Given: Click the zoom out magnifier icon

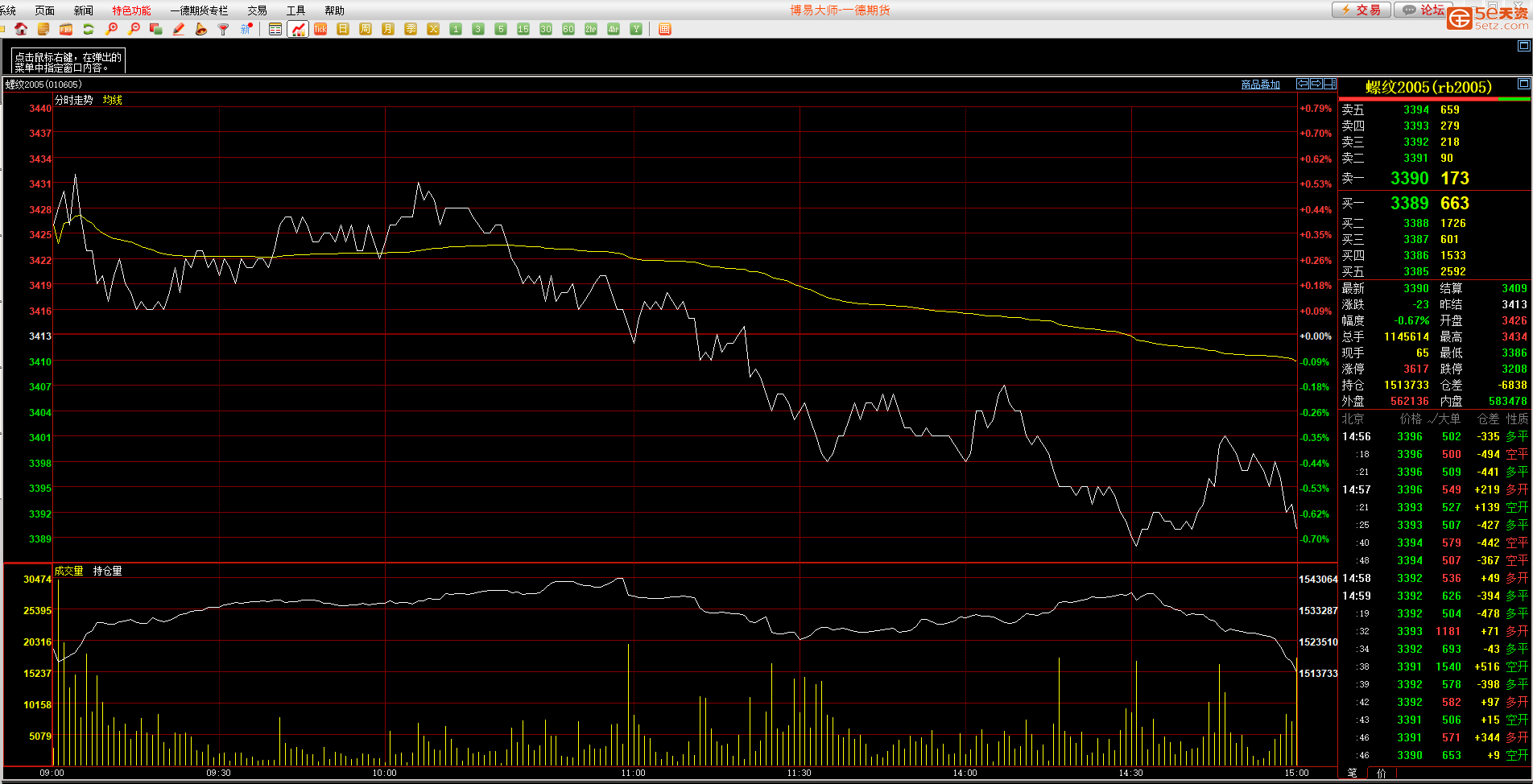Looking at the screenshot, I should [x=134, y=29].
